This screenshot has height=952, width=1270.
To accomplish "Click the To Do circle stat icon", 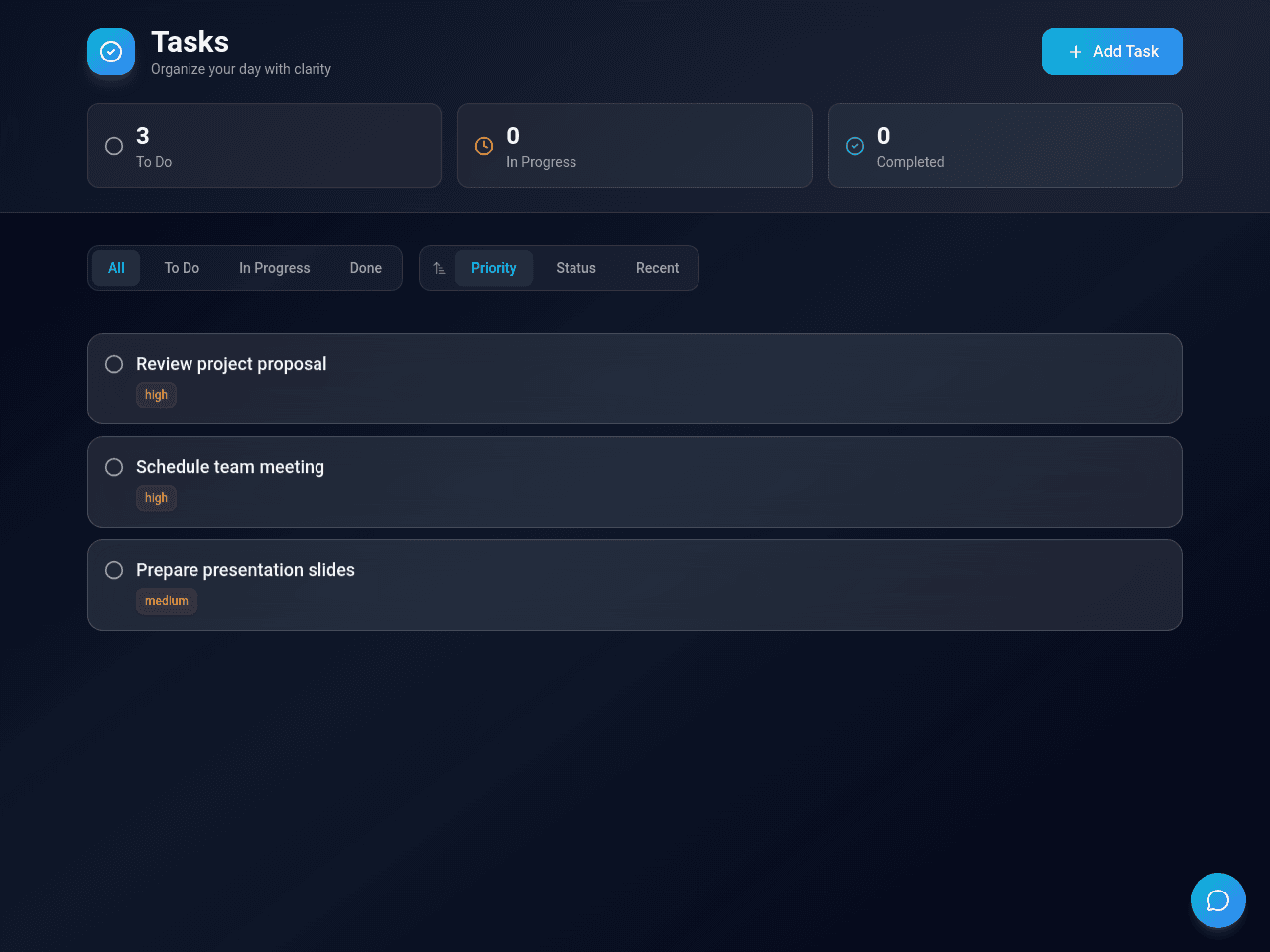I will coord(114,146).
